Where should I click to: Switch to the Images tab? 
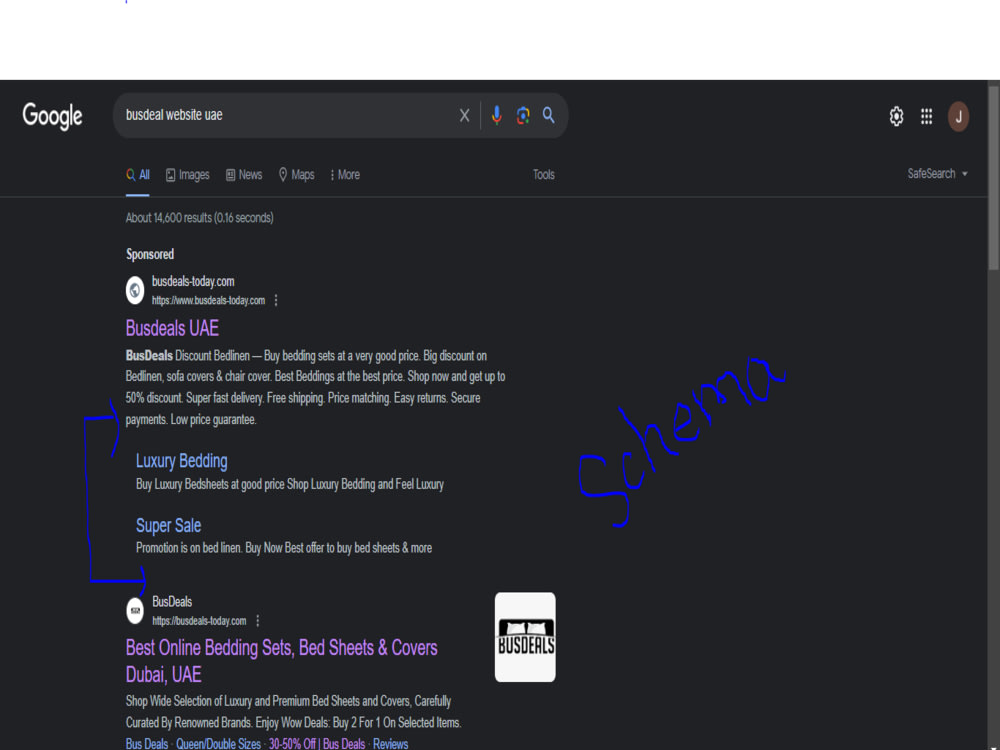pos(188,175)
